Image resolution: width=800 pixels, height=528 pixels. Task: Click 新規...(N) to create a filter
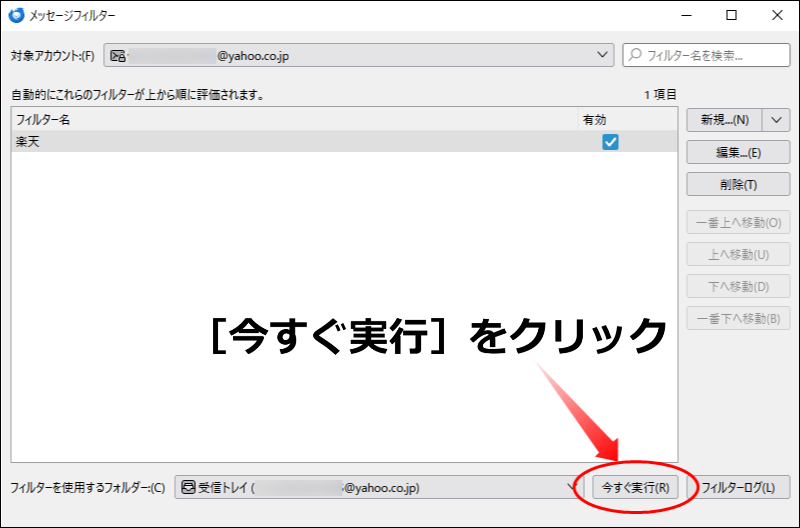tap(724, 120)
